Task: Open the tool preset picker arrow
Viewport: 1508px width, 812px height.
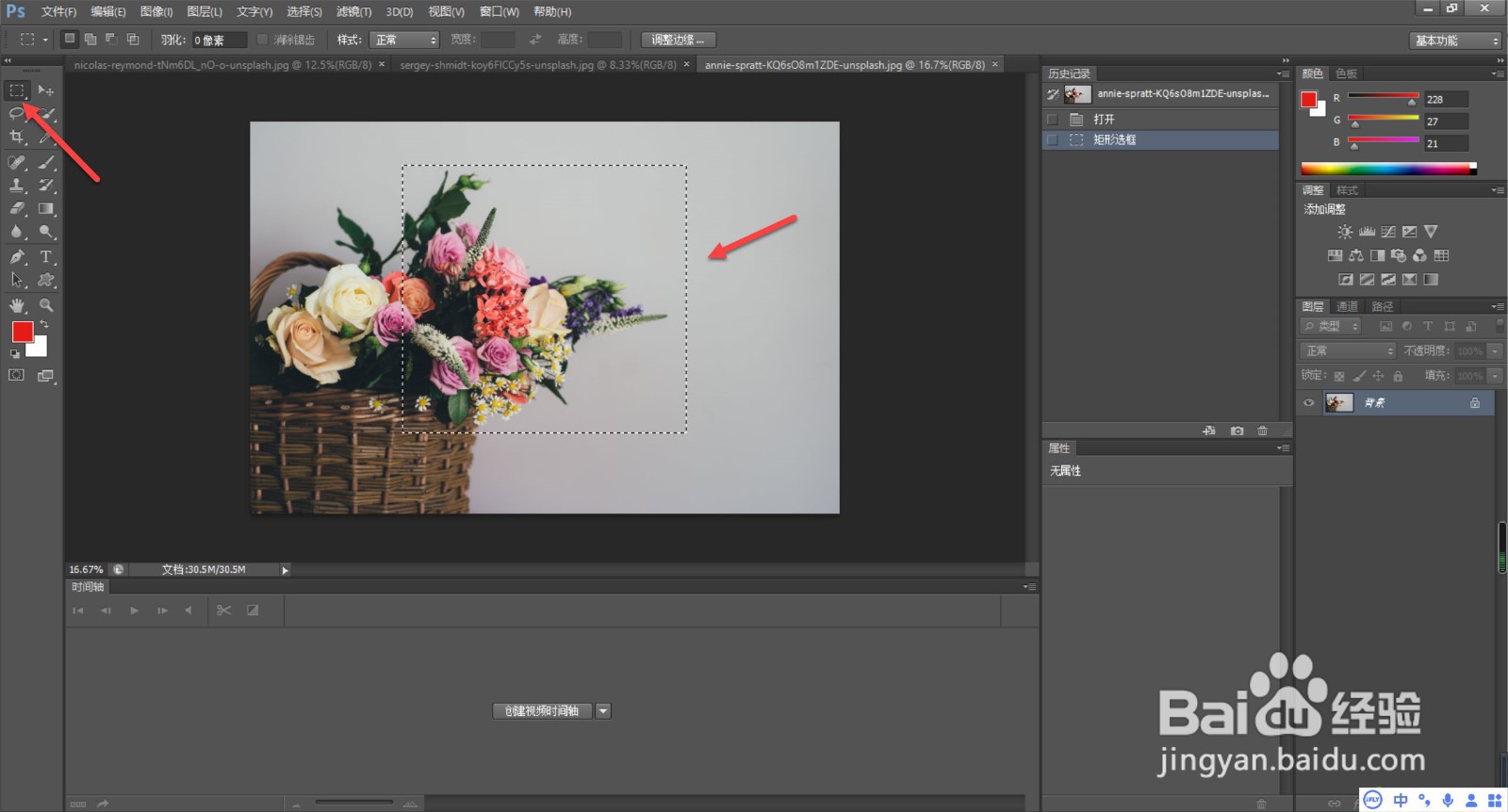Action: pyautogui.click(x=45, y=40)
